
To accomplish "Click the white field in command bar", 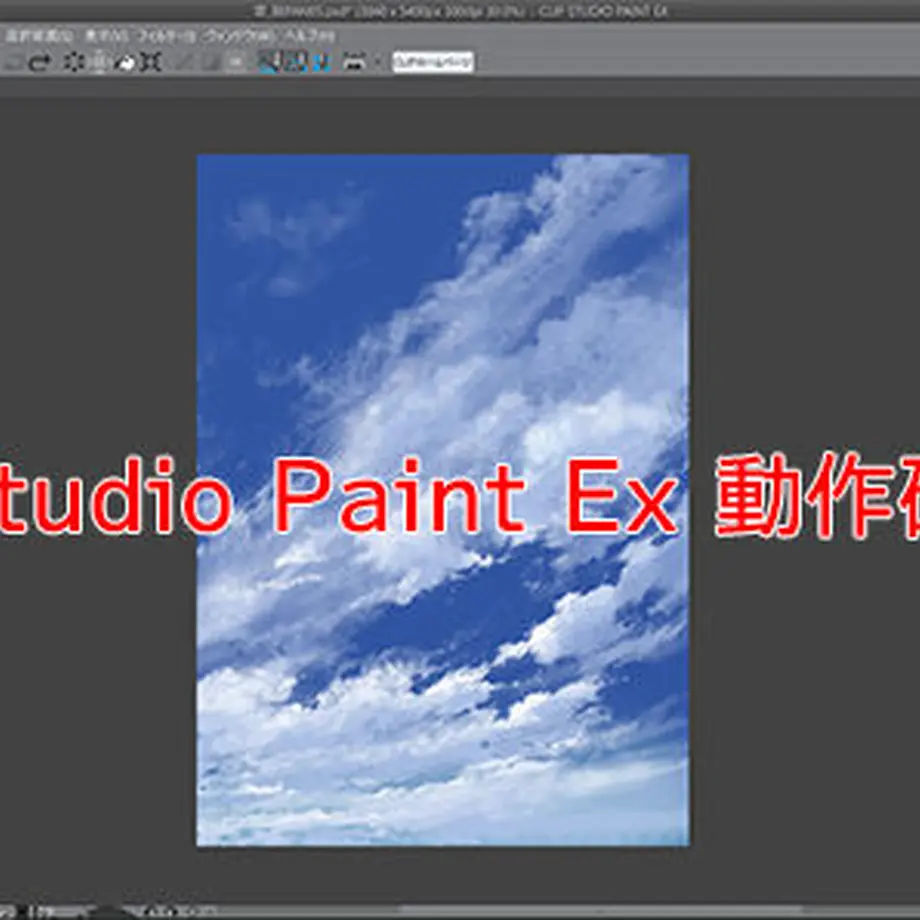I will pyautogui.click(x=433, y=62).
